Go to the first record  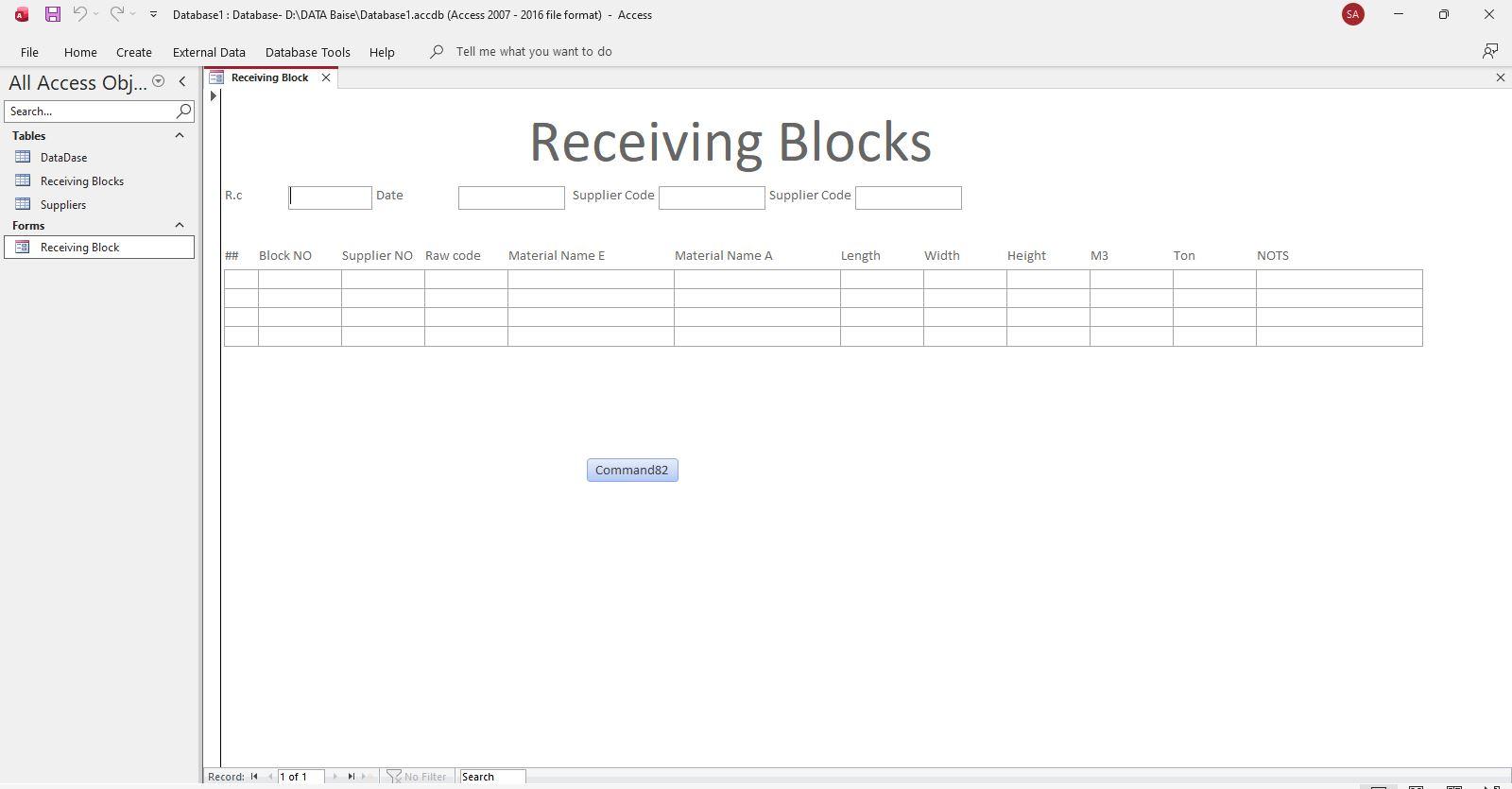[x=254, y=777]
